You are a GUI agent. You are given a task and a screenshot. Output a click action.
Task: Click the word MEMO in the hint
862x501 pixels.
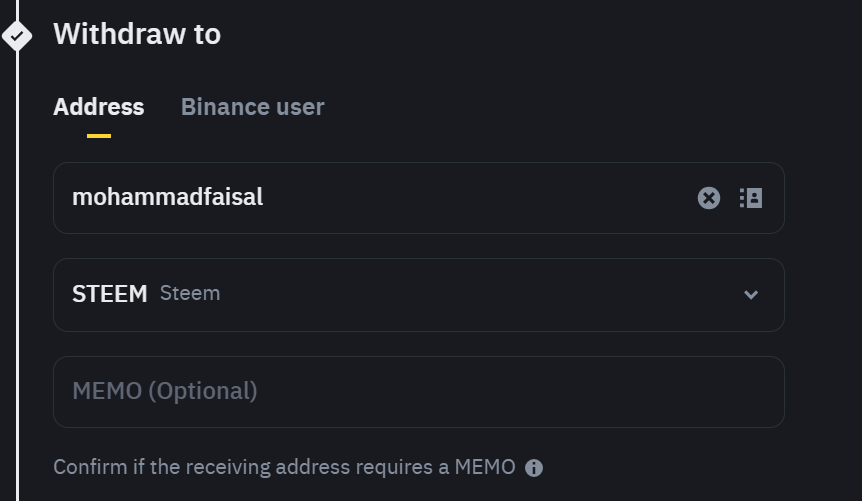pos(485,467)
